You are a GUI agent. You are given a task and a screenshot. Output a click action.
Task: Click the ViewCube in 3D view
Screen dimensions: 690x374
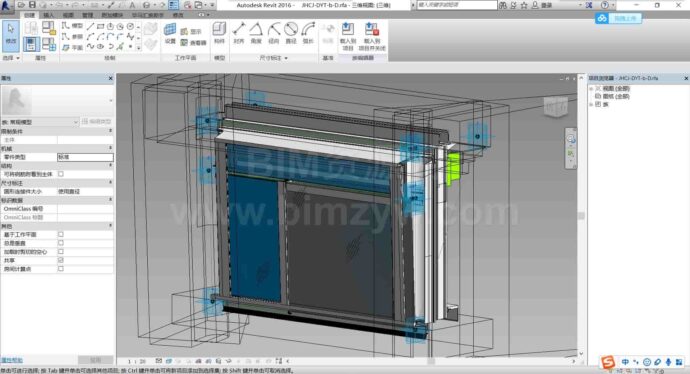click(555, 106)
